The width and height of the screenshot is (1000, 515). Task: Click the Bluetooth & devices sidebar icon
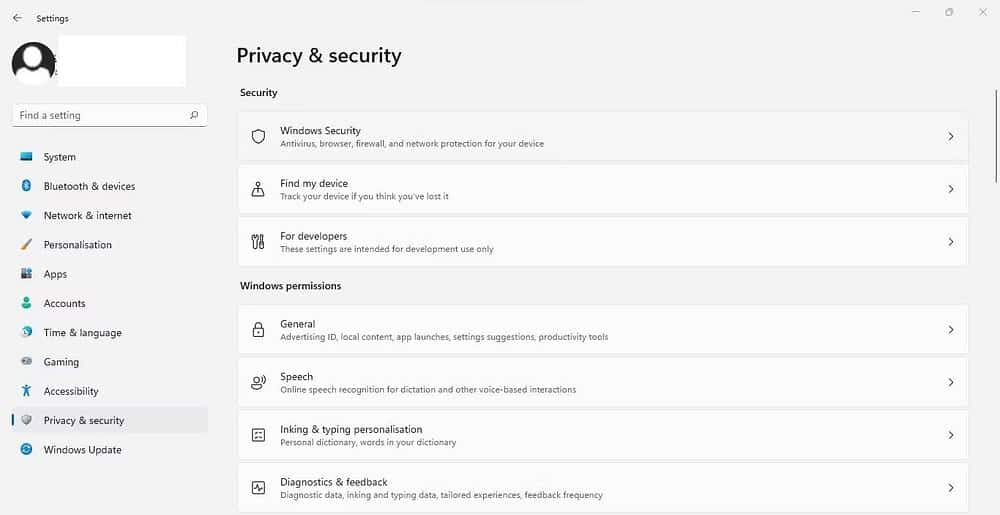tap(26, 186)
